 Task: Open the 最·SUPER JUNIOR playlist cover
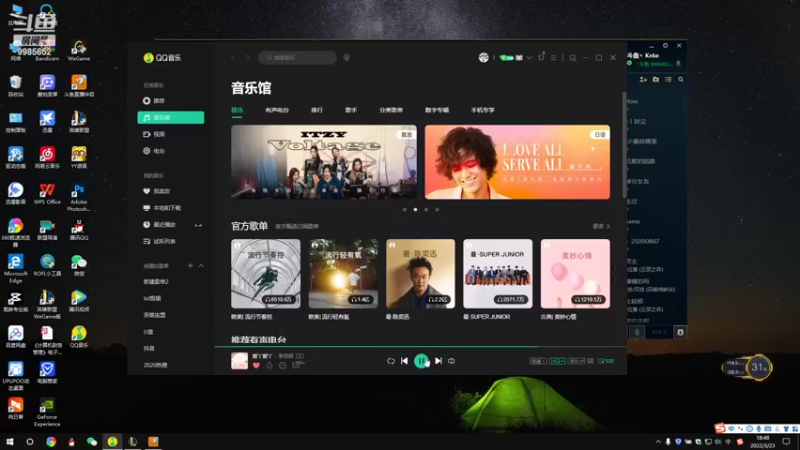coord(498,274)
